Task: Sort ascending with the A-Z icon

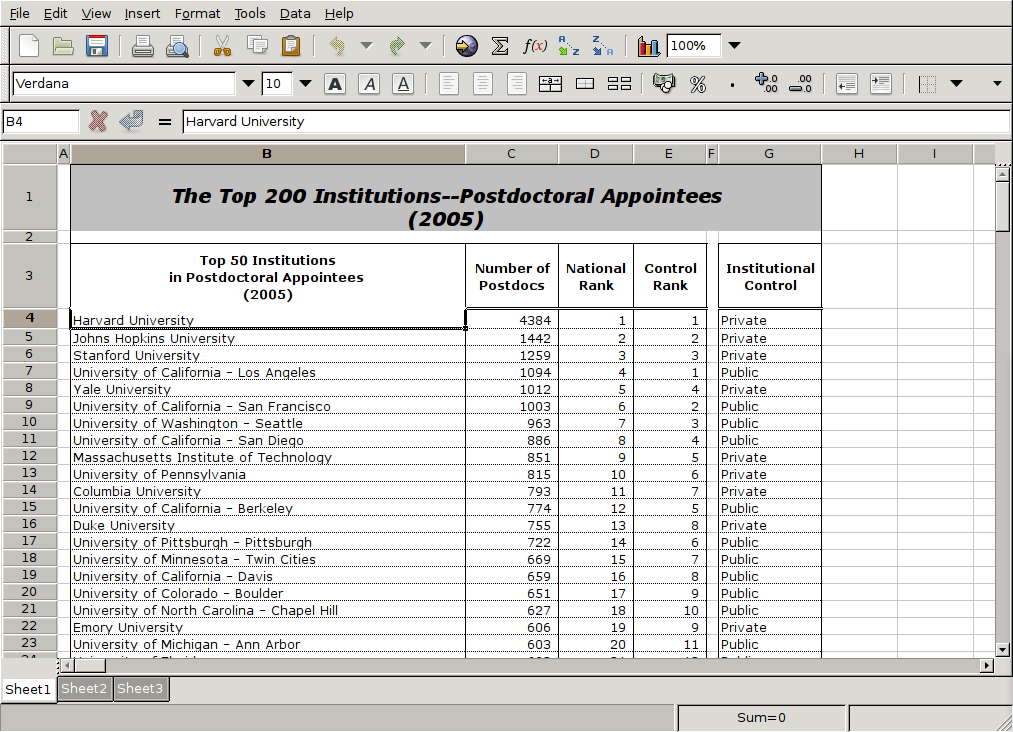Action: click(x=569, y=46)
